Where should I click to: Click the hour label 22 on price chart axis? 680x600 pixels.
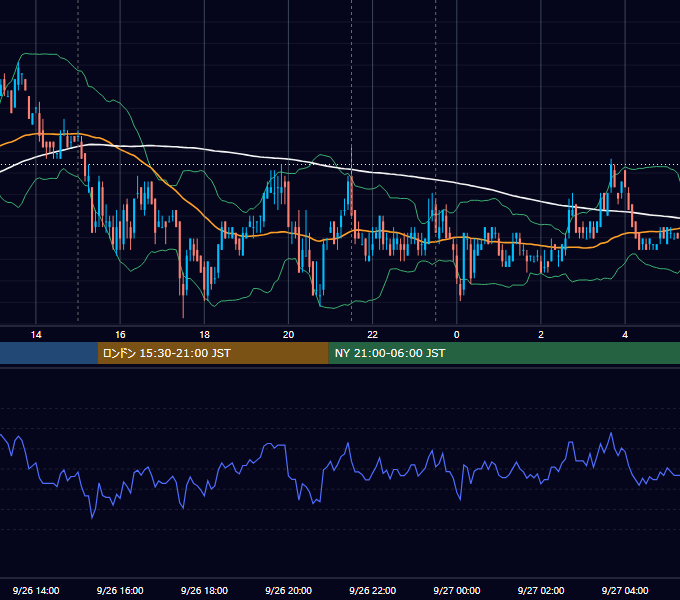coord(373,335)
